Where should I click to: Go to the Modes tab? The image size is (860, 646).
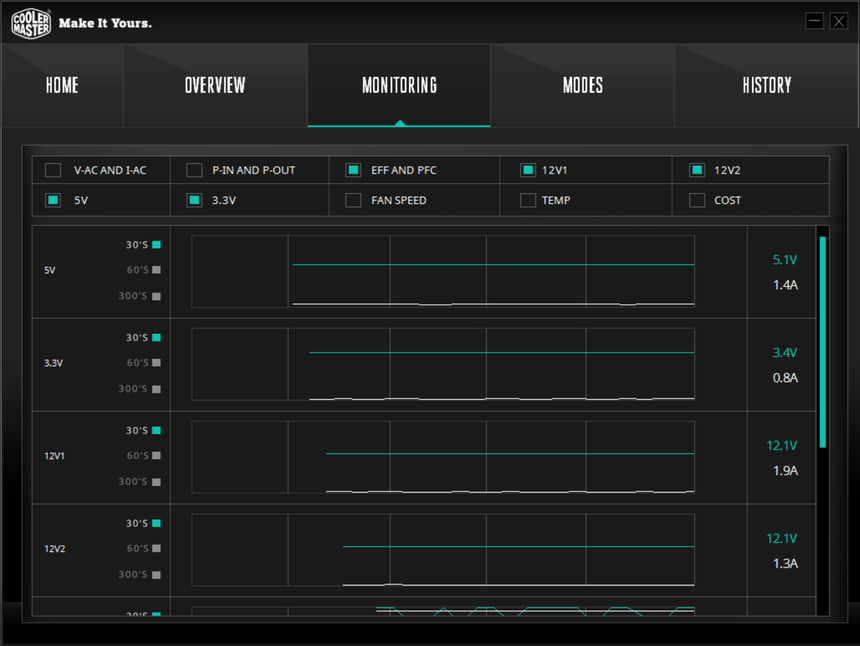582,86
